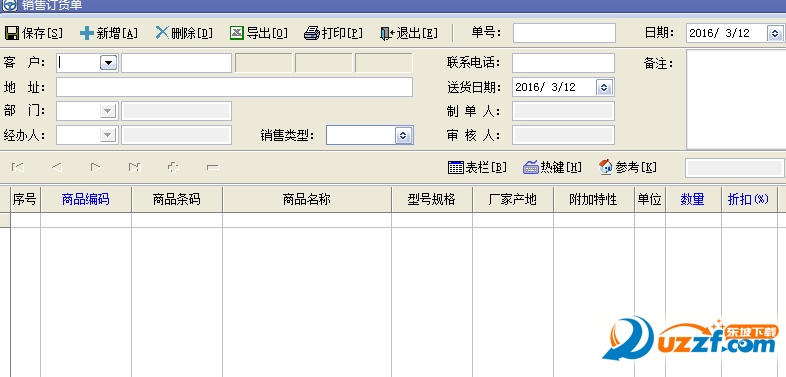Image resolution: width=786 pixels, height=377 pixels.
Task: Click the 热键[H] keyboard icon
Action: point(530,167)
